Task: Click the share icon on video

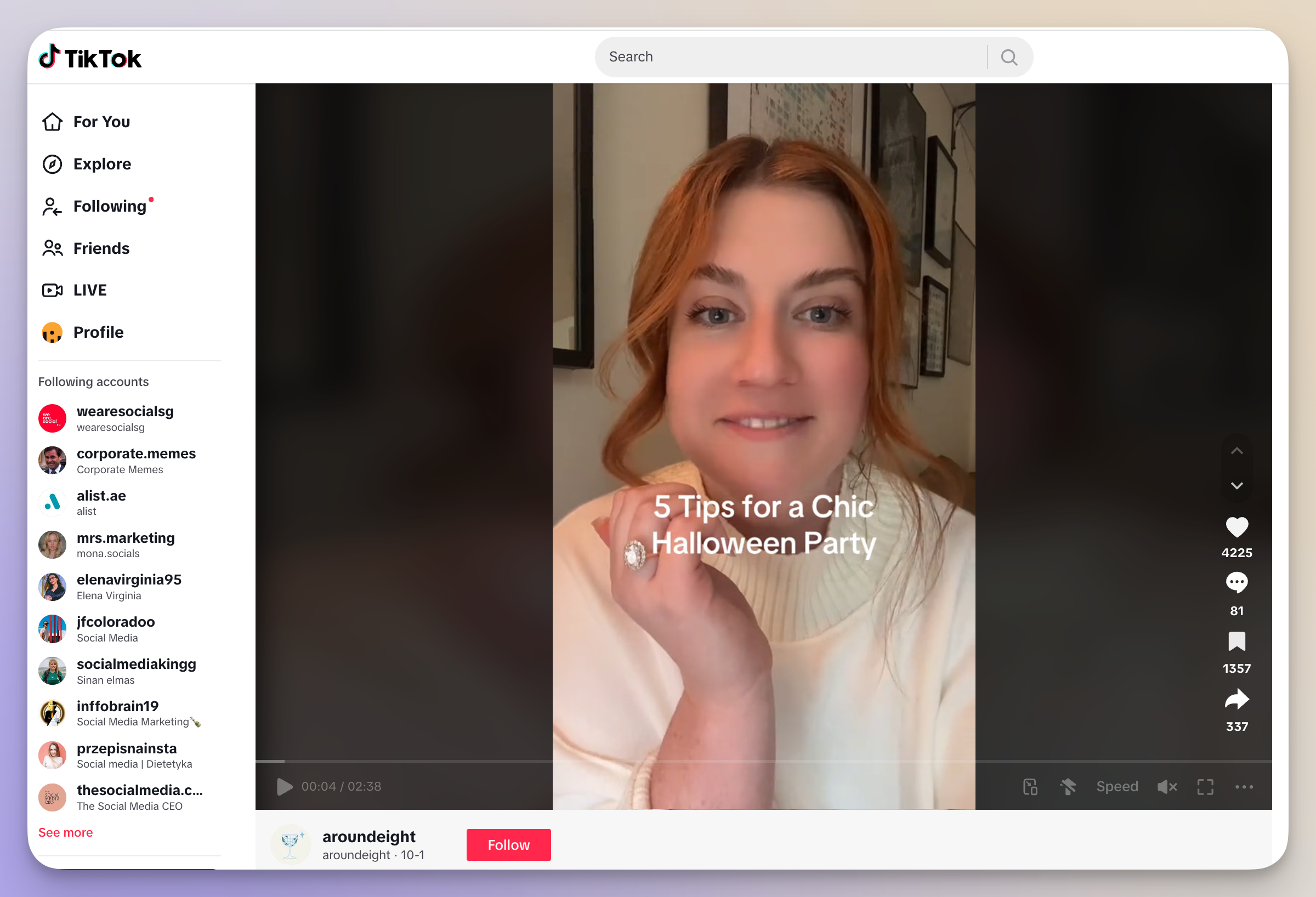Action: pyautogui.click(x=1235, y=699)
